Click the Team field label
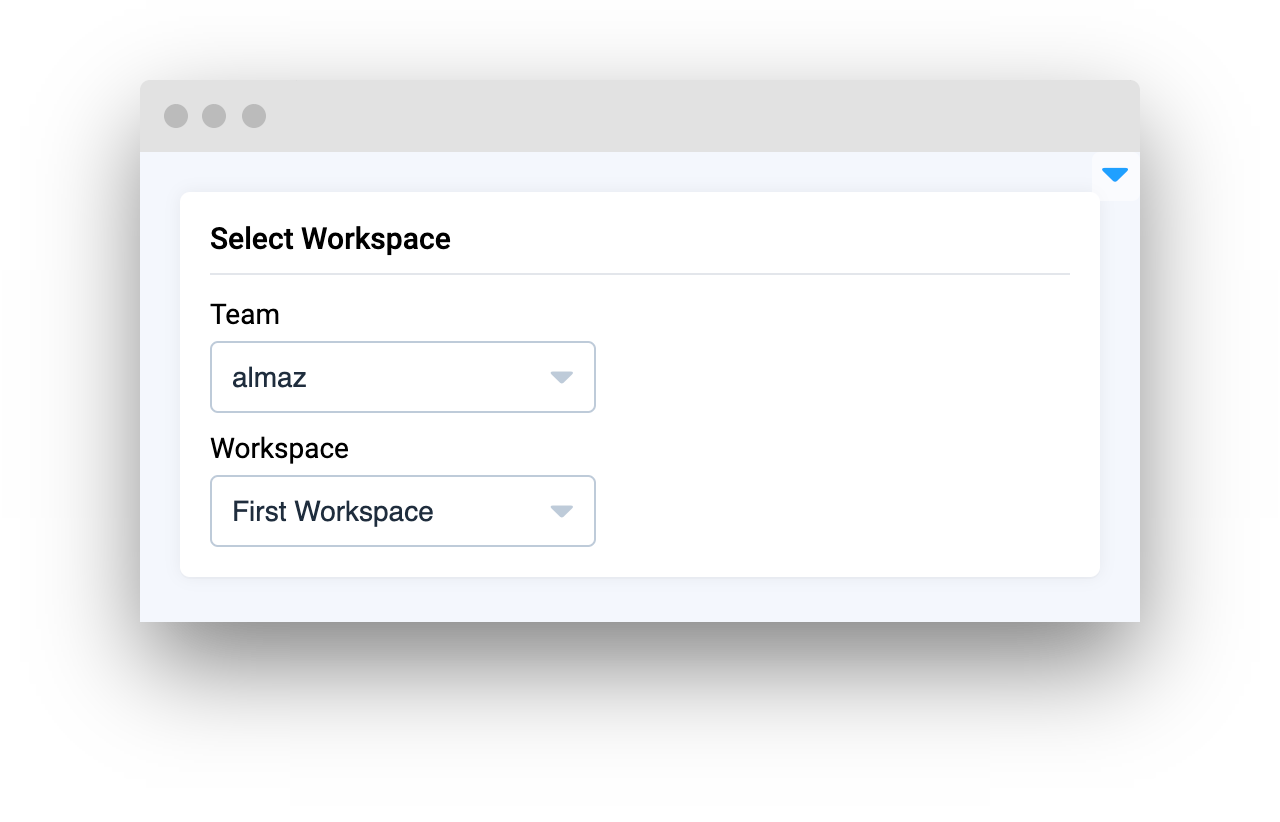The height and width of the screenshot is (822, 1280). click(x=245, y=315)
